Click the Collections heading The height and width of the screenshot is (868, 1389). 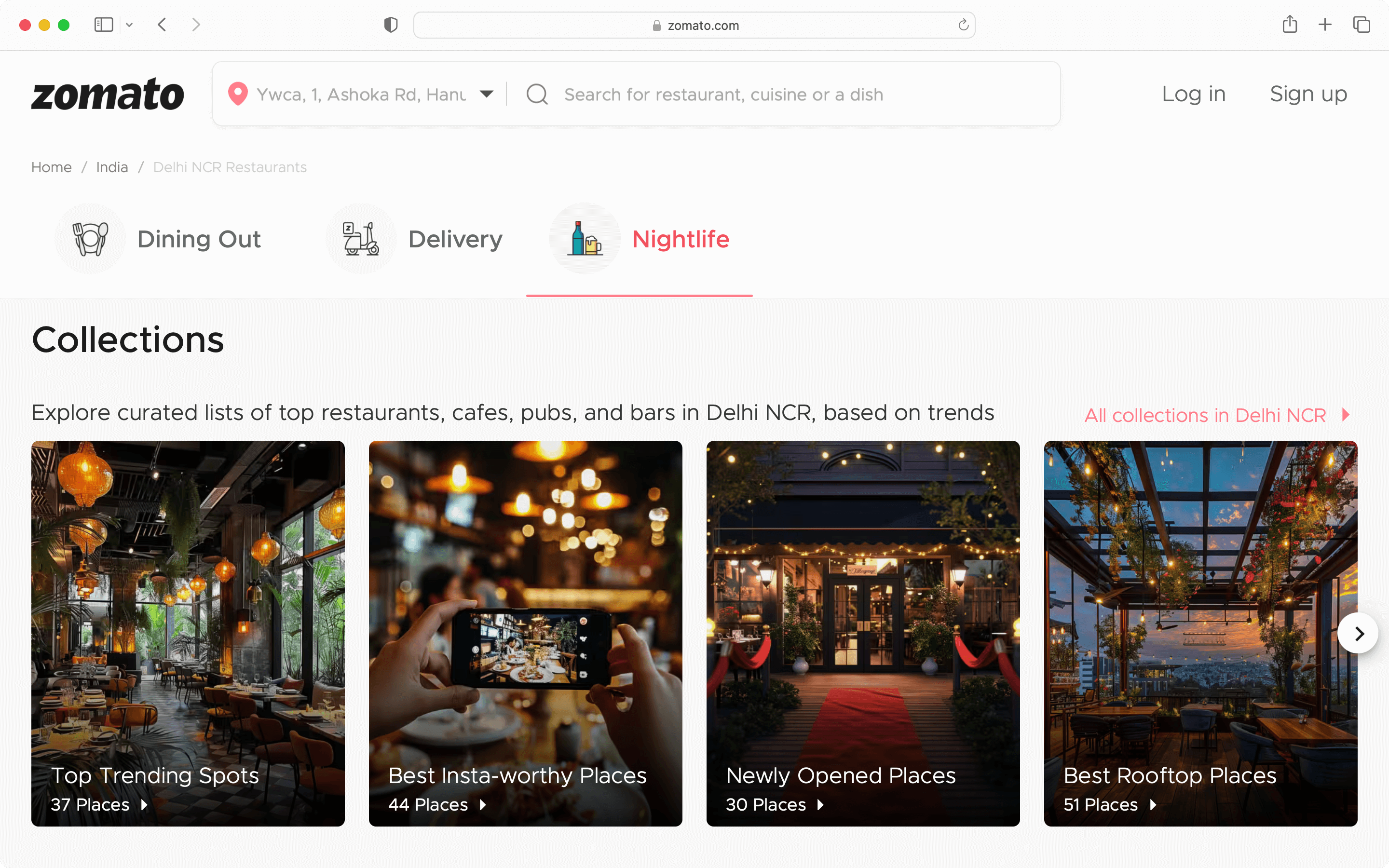click(127, 340)
